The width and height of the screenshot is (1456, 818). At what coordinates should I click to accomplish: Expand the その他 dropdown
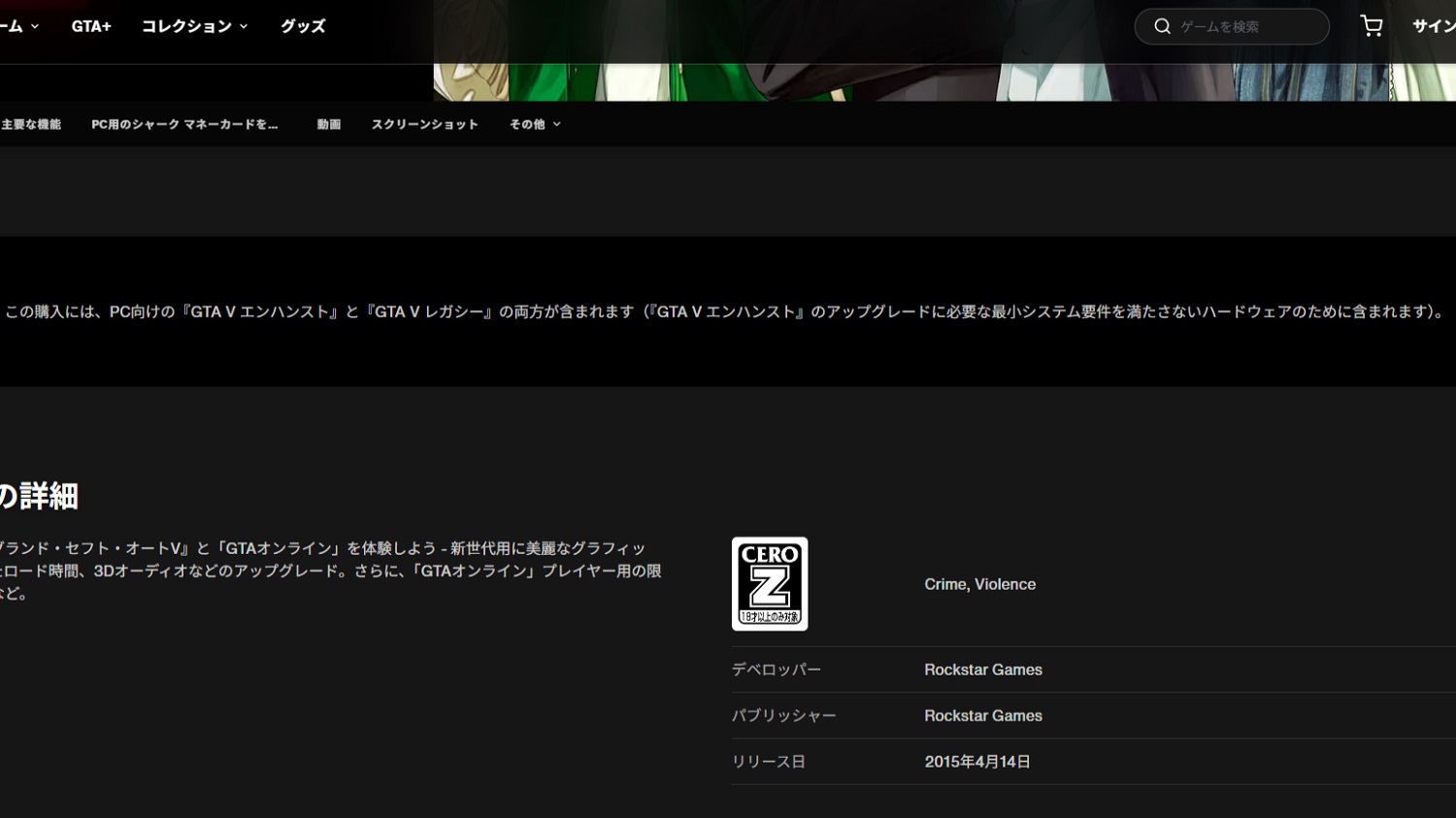(x=535, y=124)
